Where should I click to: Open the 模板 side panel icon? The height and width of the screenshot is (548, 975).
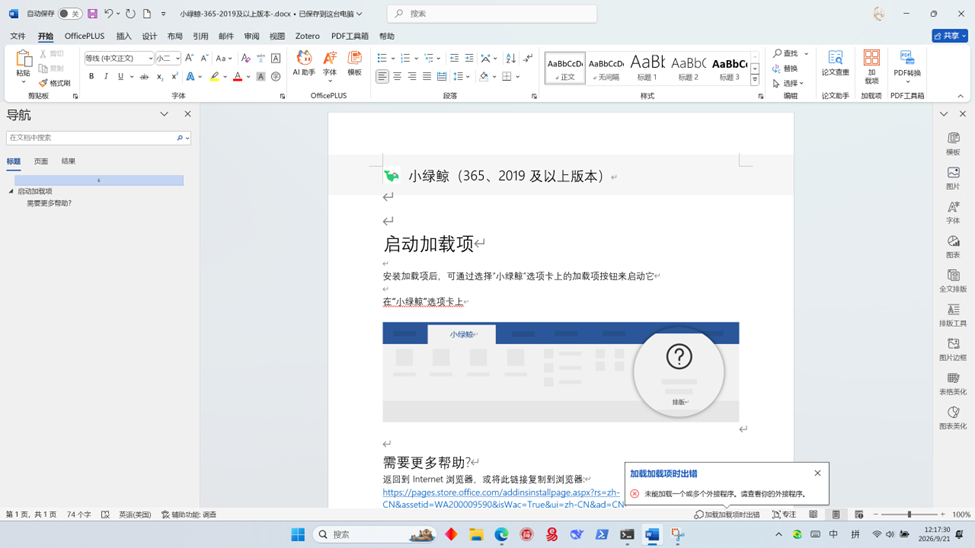point(953,144)
